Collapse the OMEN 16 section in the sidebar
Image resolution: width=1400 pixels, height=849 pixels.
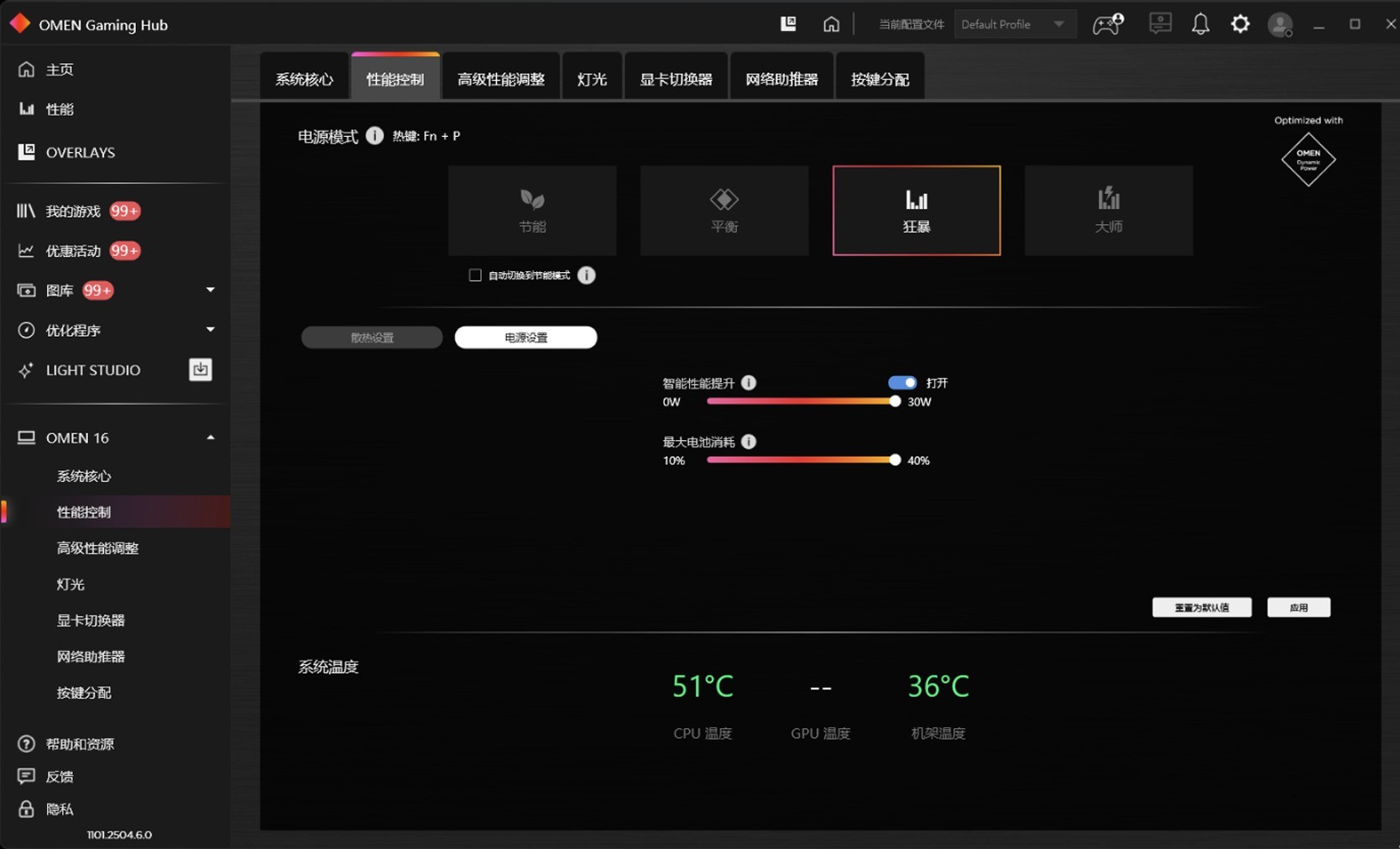click(x=210, y=437)
